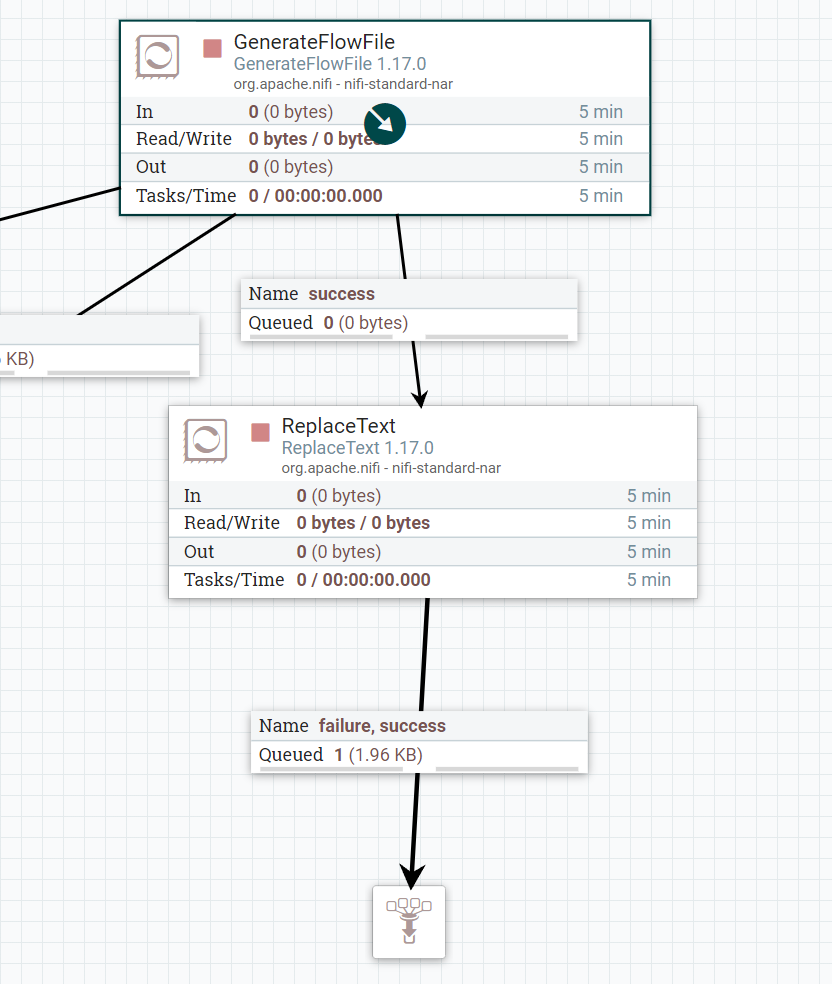
Task: Click the backpressure bar under the success queue
Action: tap(320, 337)
